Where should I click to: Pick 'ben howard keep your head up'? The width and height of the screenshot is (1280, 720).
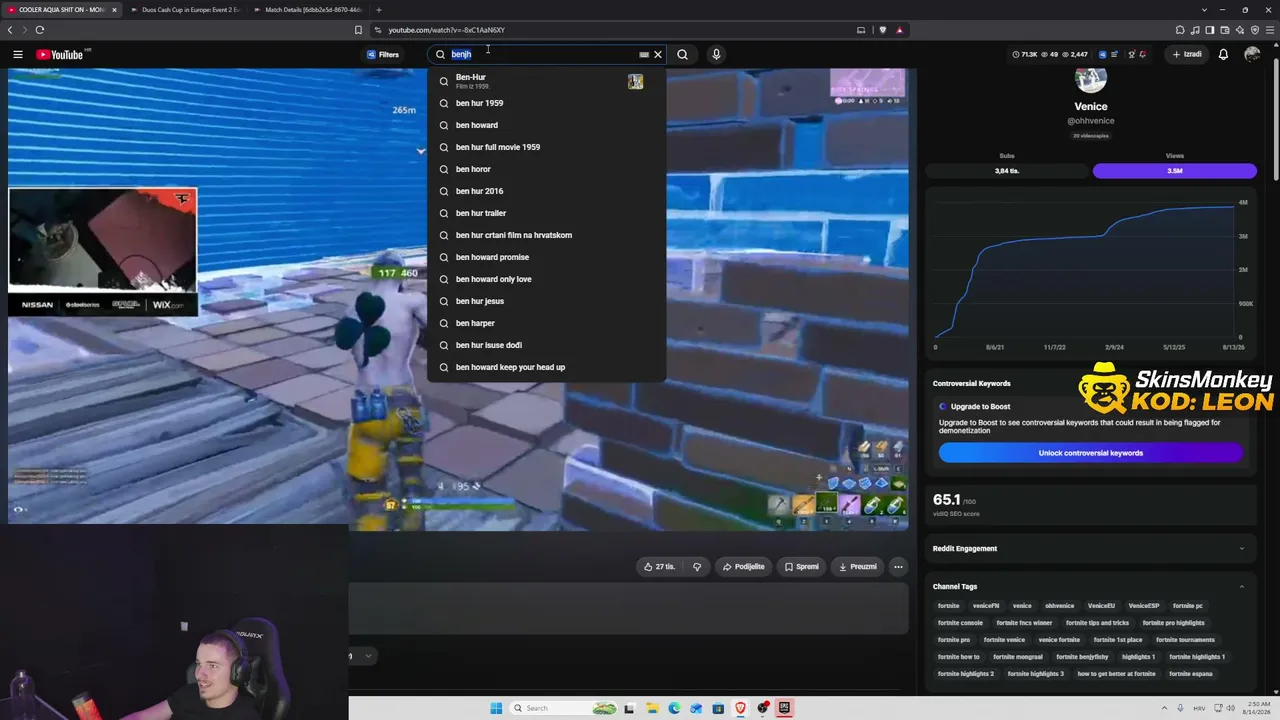point(546,367)
